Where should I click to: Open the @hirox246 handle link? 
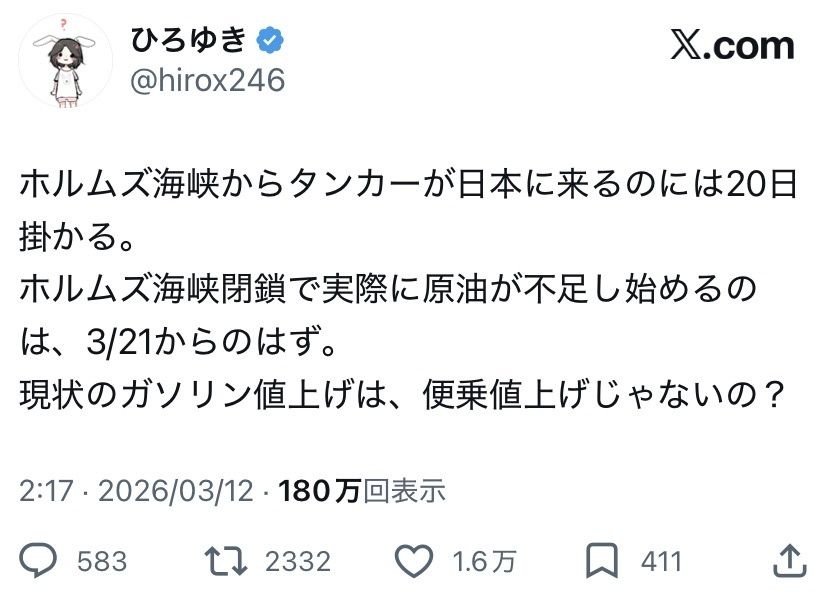click(x=208, y=80)
